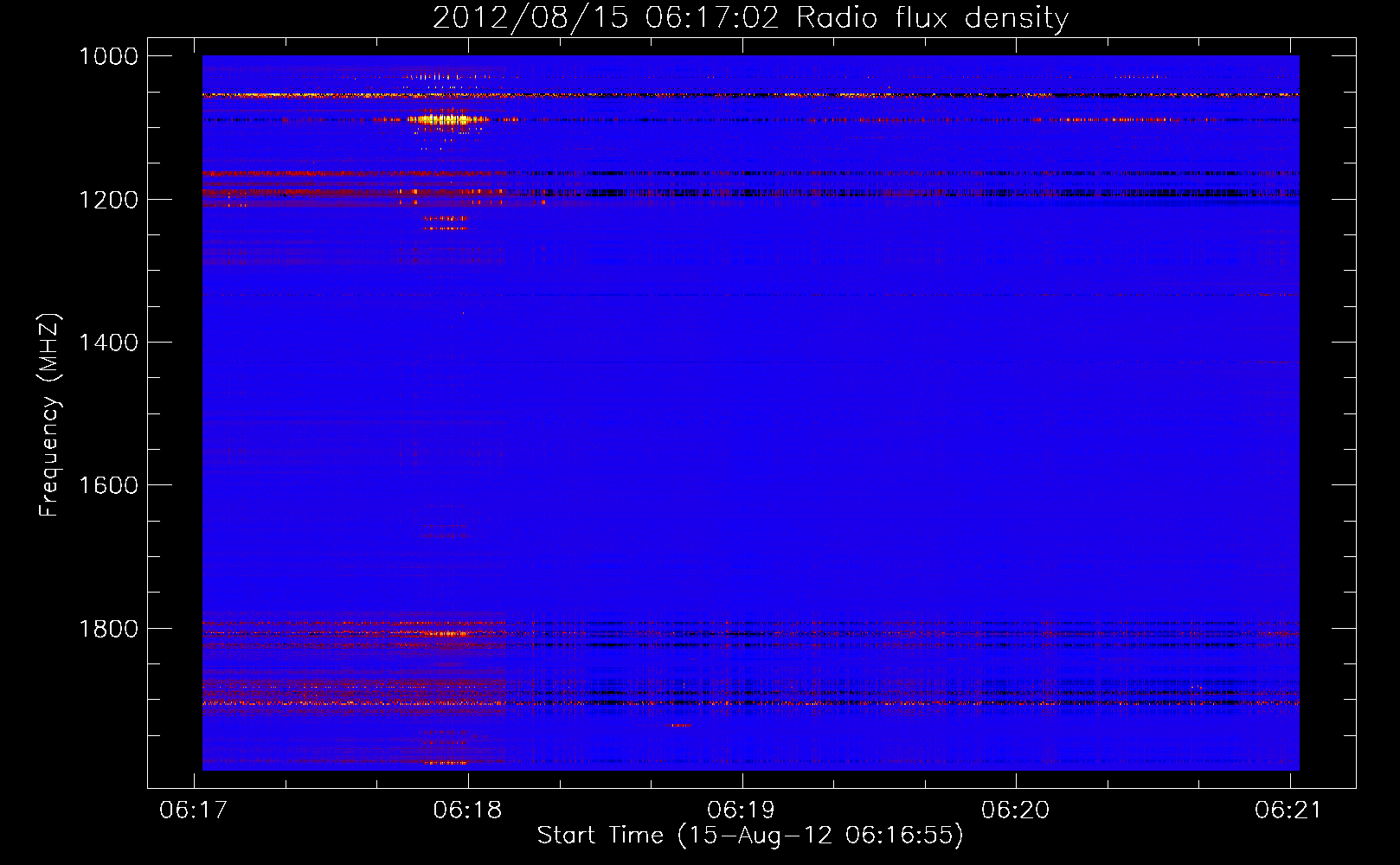Viewport: 1400px width, 865px height.
Task: Click the 1600 frequency tick label
Action: tap(108, 485)
